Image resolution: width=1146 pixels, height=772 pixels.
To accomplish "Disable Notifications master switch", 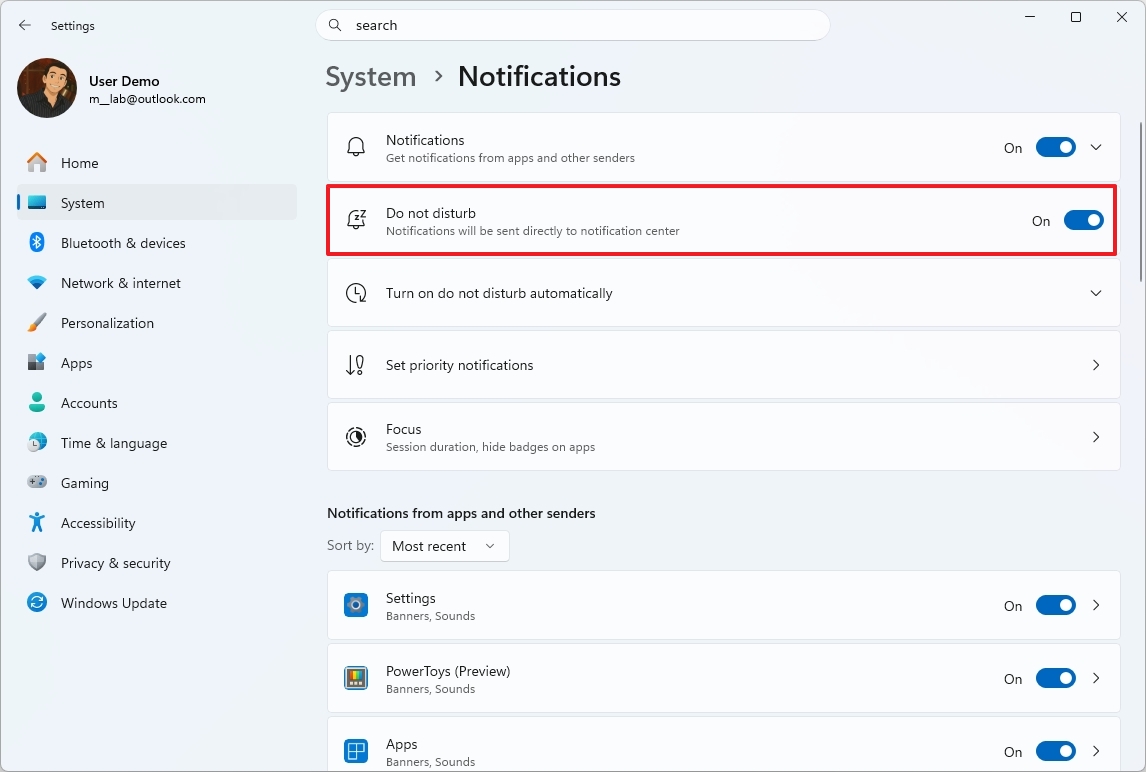I will pos(1055,146).
